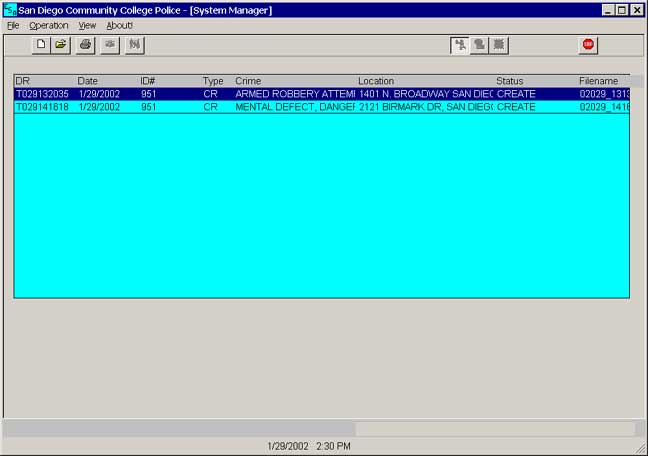Open the File menu

[x=13, y=26]
